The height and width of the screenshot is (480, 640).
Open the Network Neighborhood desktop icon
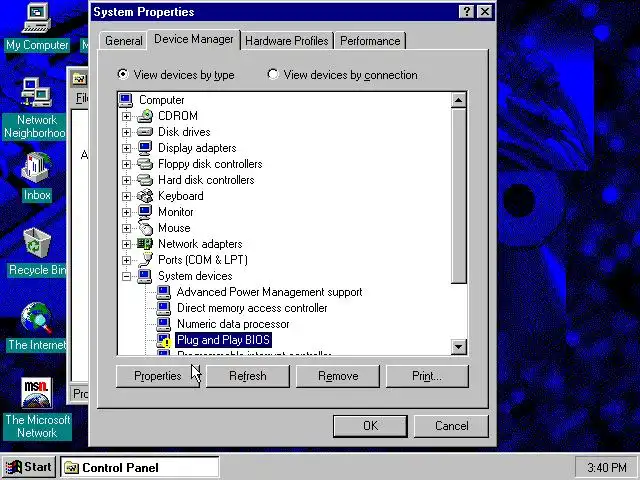pos(36,93)
